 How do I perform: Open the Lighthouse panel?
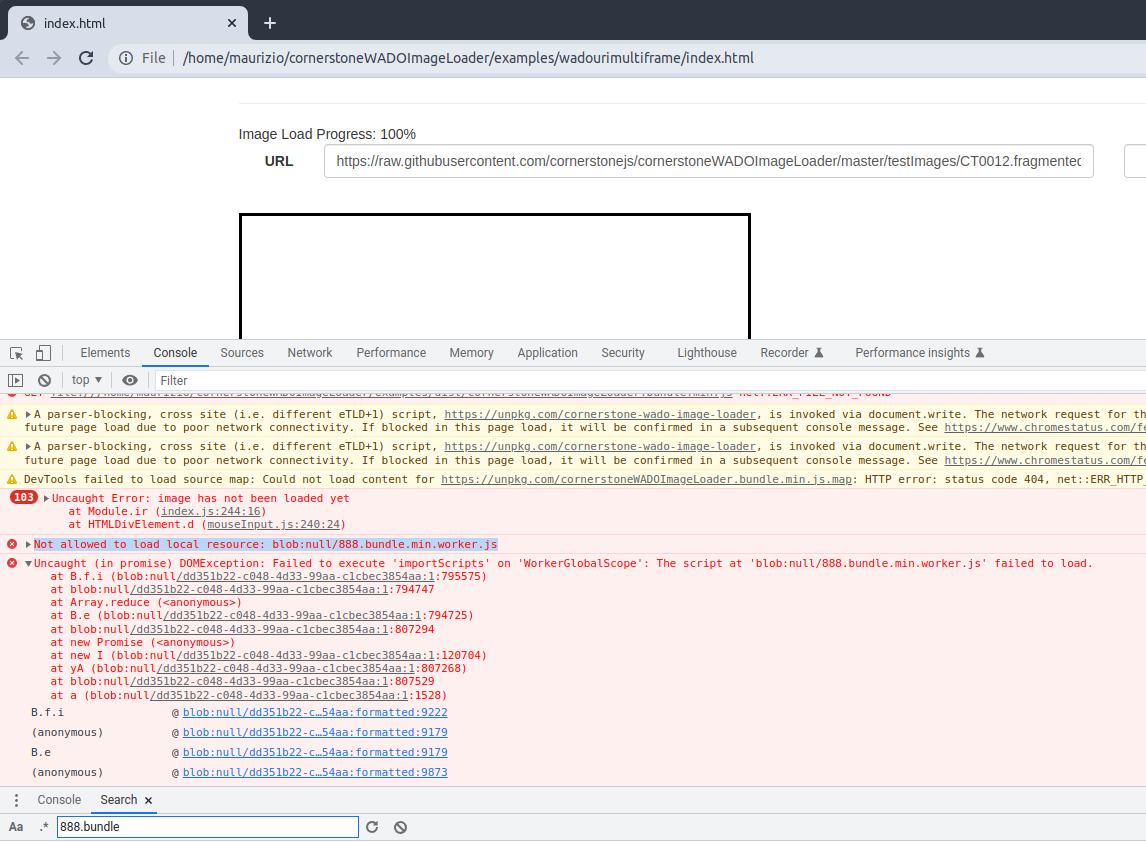[x=706, y=353]
